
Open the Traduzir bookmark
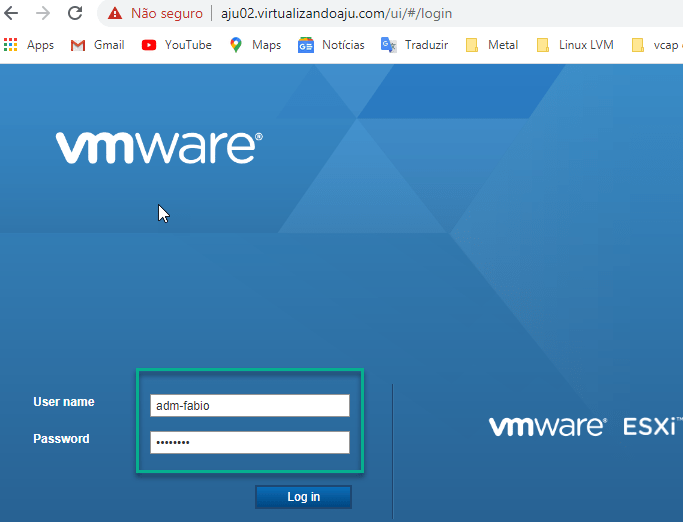415,45
